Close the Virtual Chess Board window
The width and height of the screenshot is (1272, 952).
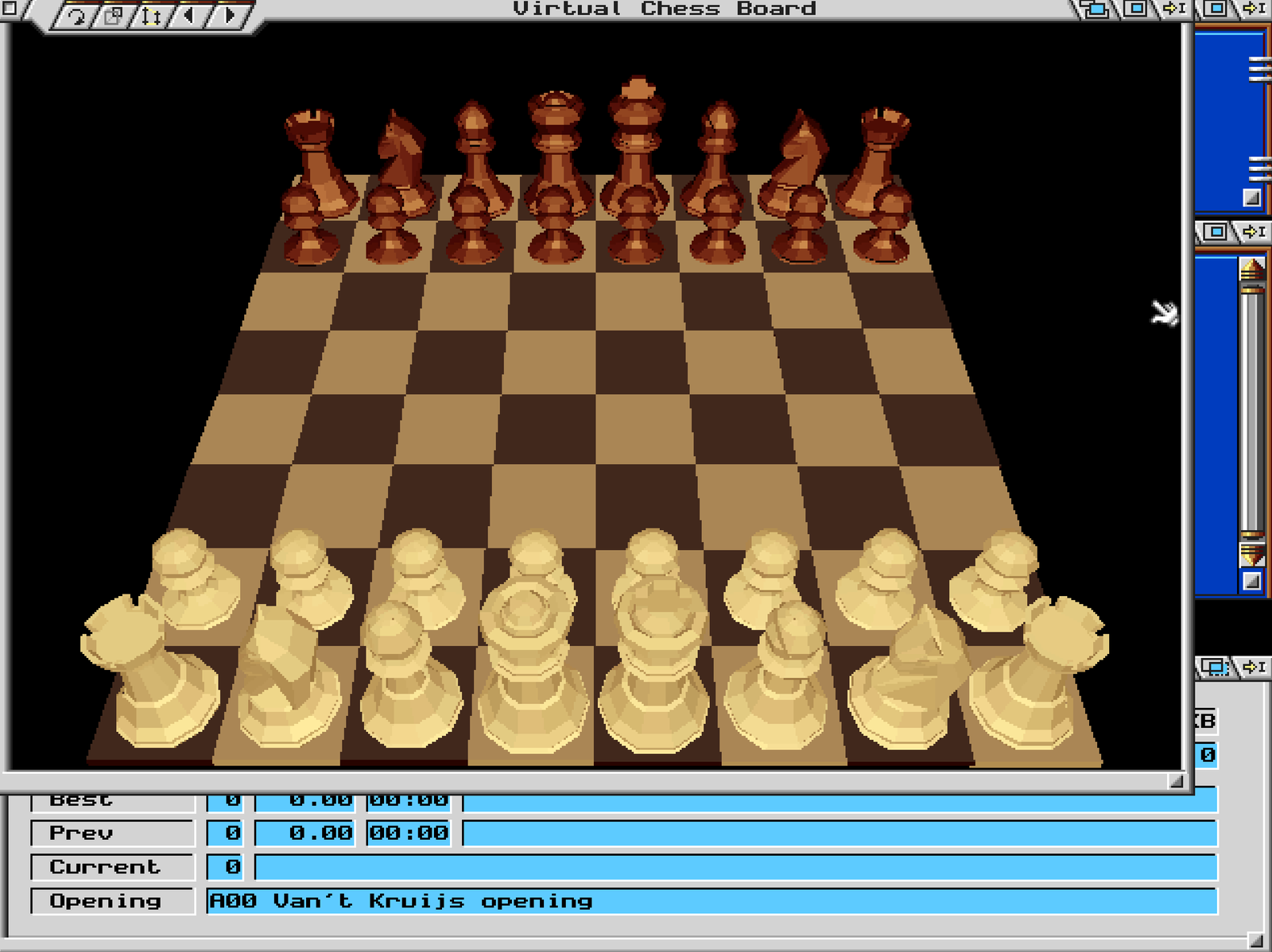pos(8,9)
